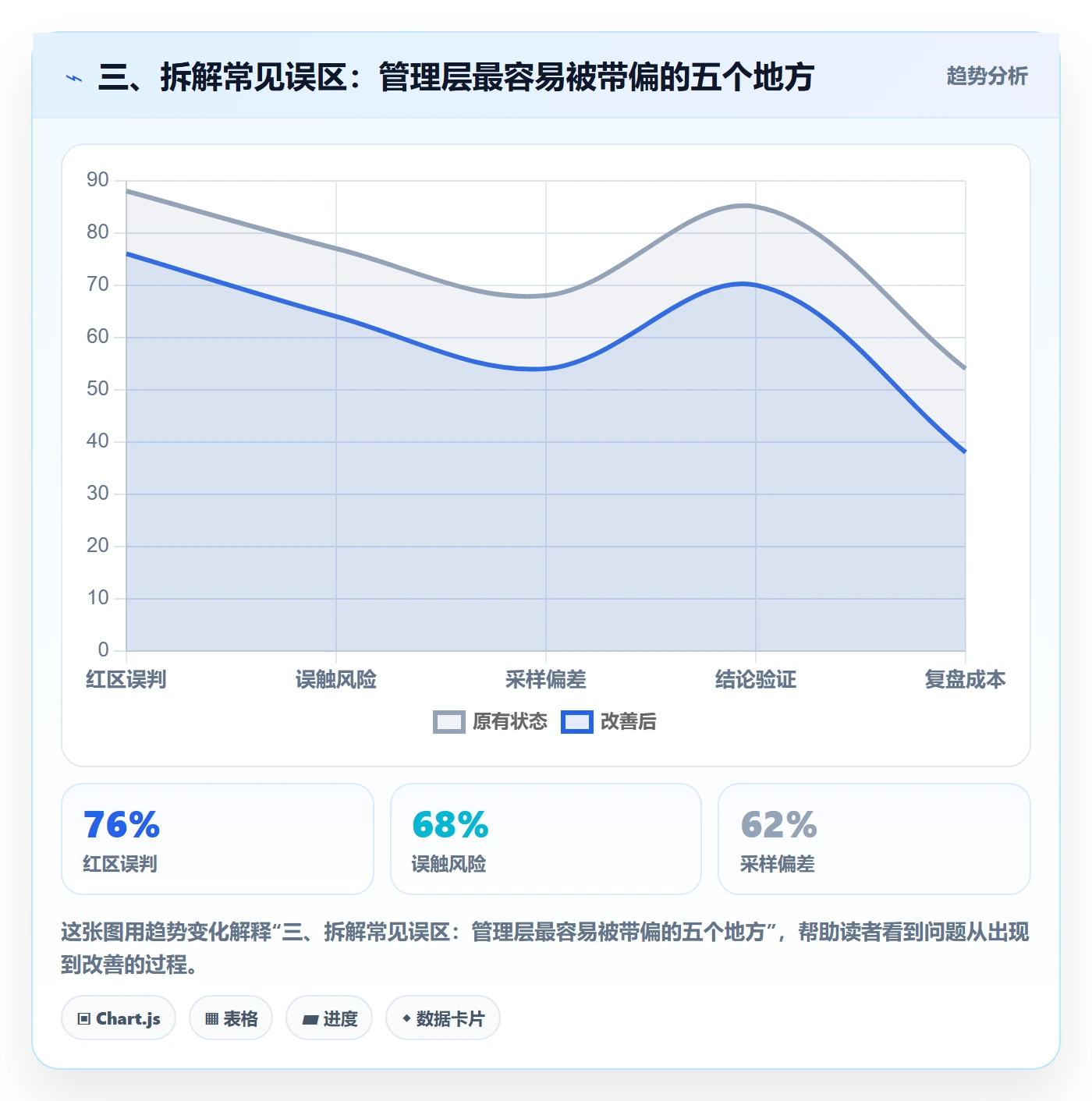Select the 表格 tag chip

pyautogui.click(x=231, y=1018)
